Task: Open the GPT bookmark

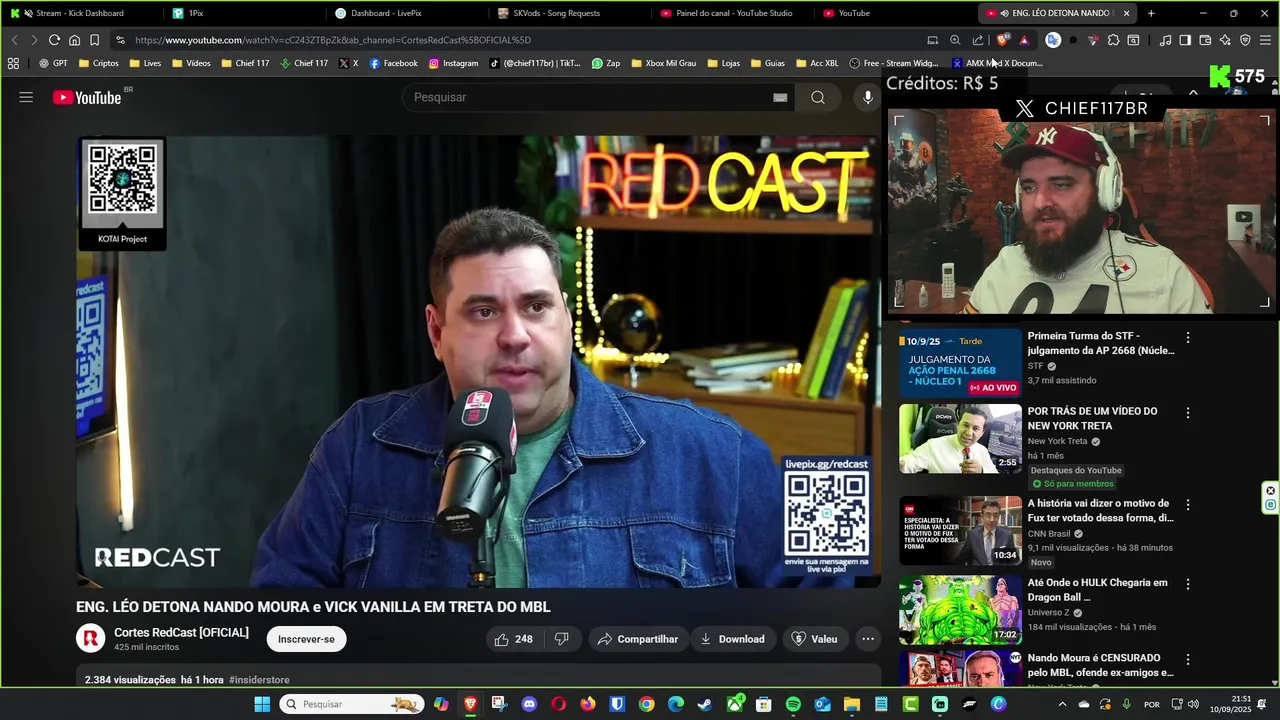Action: point(53,63)
